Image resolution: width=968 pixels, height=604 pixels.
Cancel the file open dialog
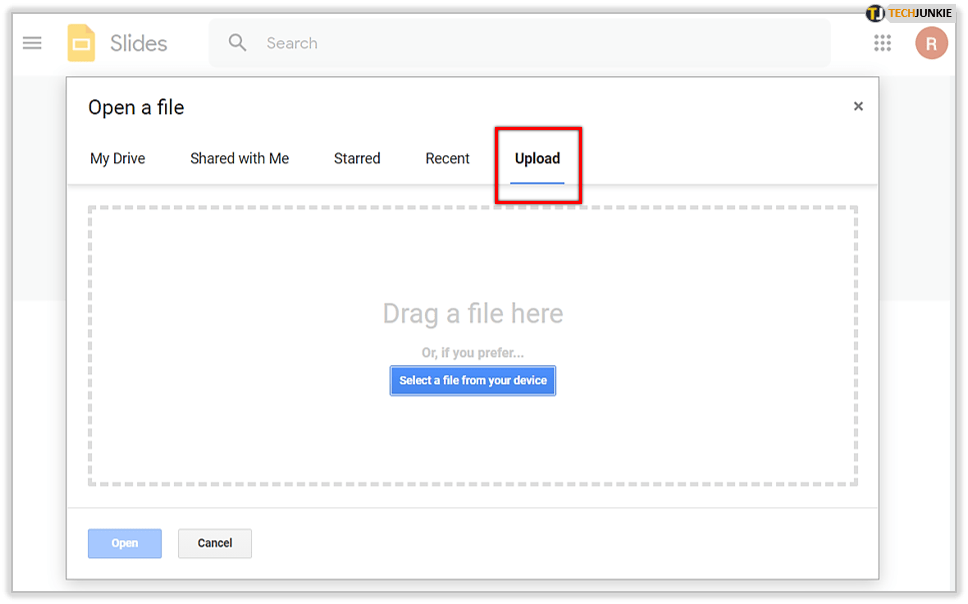(x=215, y=543)
